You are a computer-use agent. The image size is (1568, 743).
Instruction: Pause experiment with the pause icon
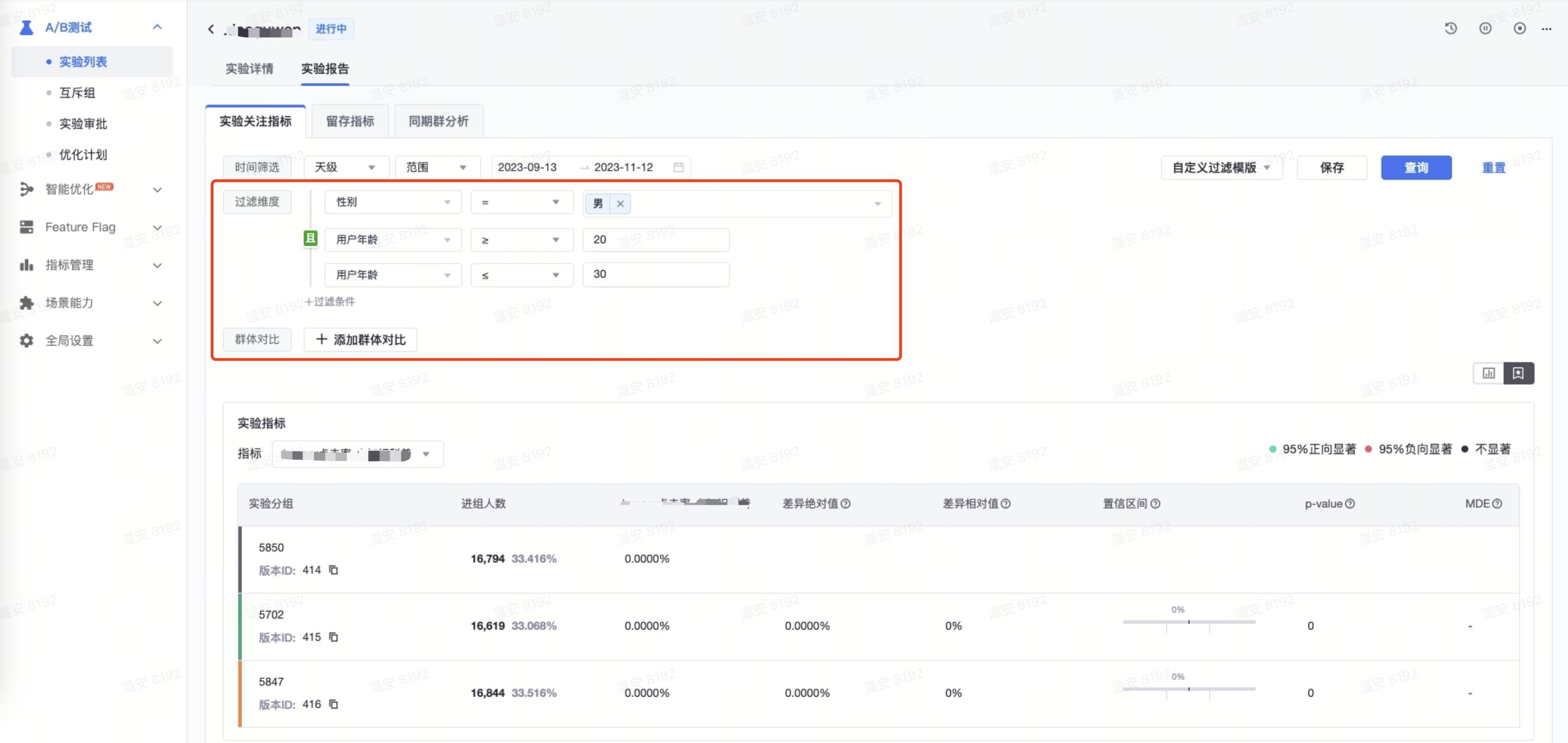point(1485,29)
